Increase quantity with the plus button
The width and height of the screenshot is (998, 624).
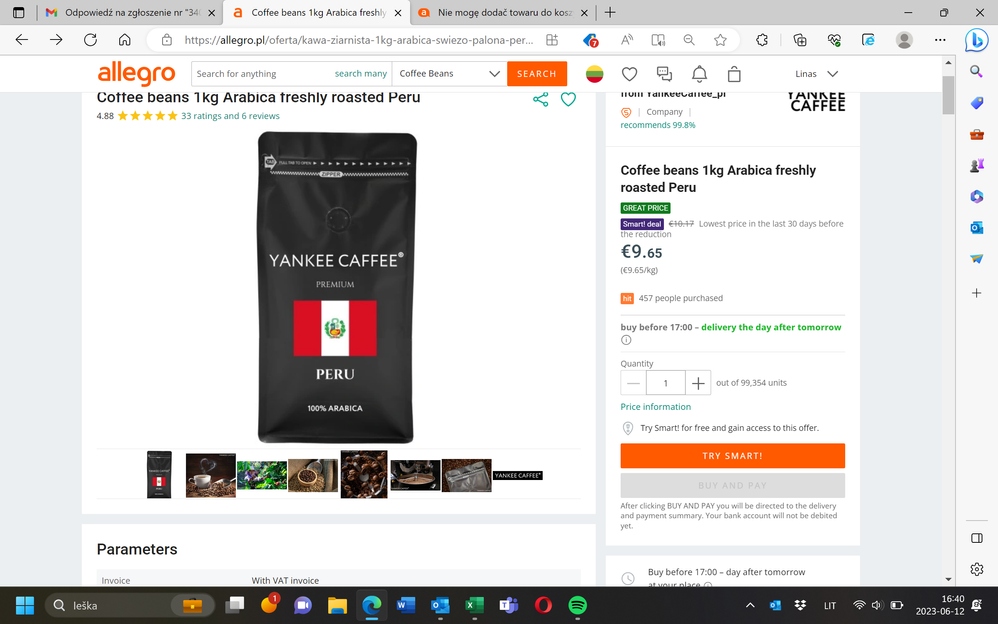coord(698,383)
